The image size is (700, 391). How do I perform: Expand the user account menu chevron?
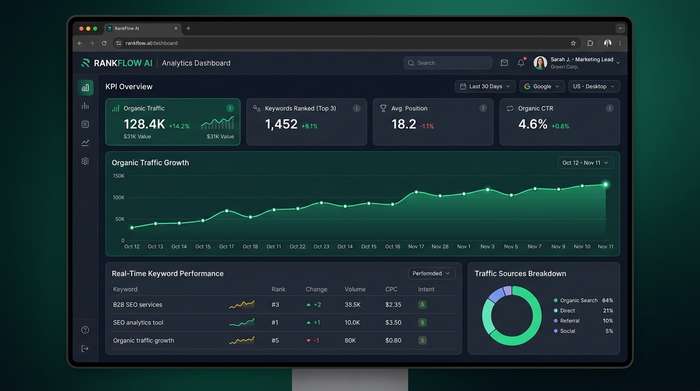(x=618, y=63)
